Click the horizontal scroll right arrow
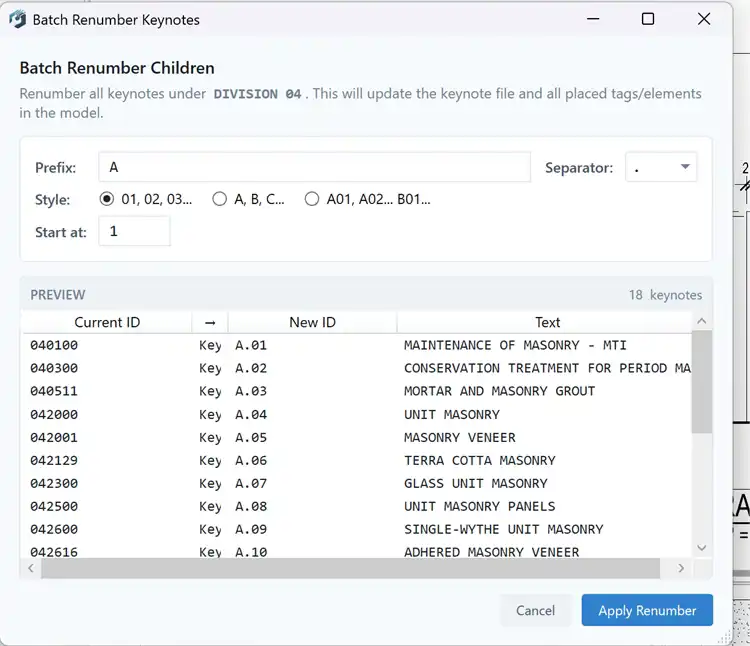 681,568
